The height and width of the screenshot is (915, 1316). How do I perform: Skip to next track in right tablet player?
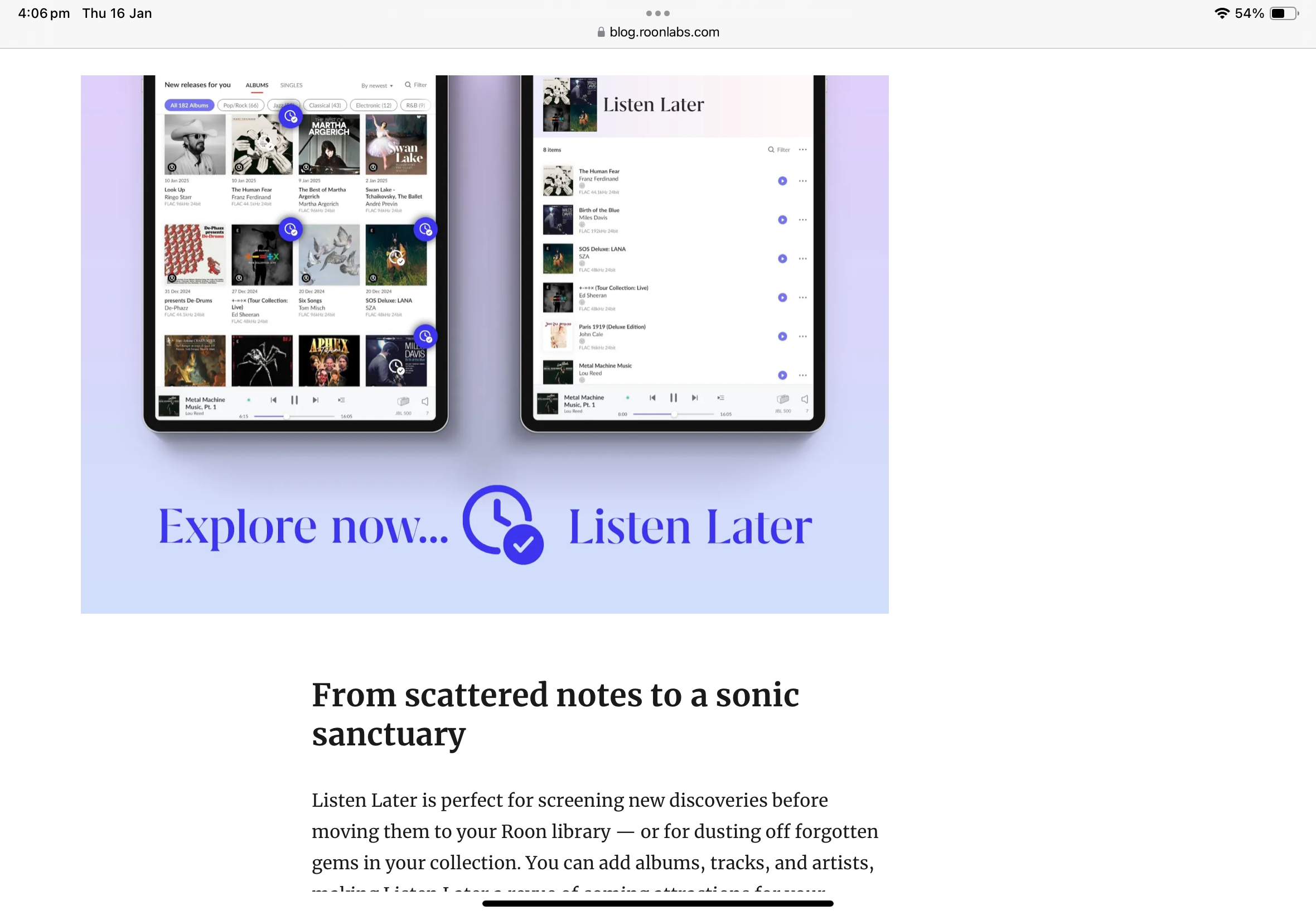click(694, 398)
